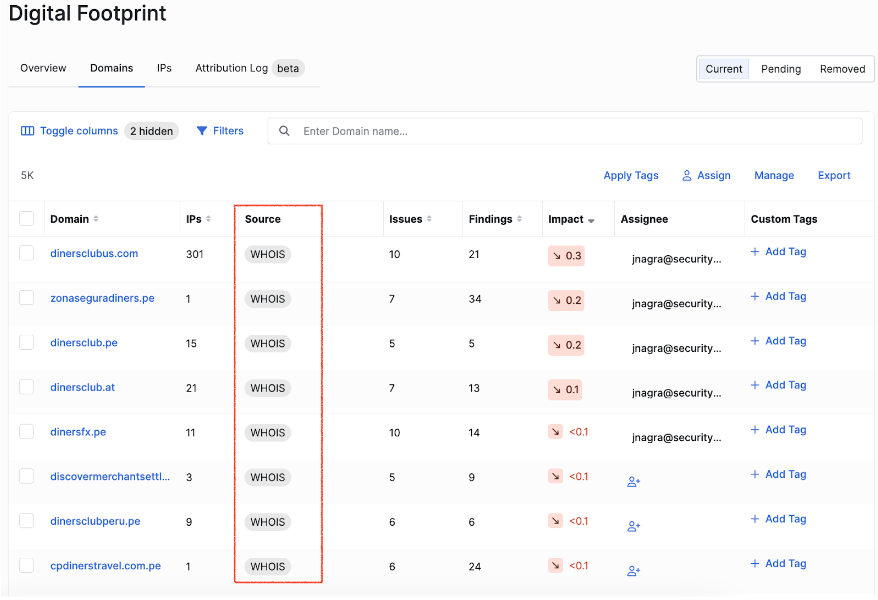Click assignee jnagra@security... for dinersfx.pe

point(676,438)
